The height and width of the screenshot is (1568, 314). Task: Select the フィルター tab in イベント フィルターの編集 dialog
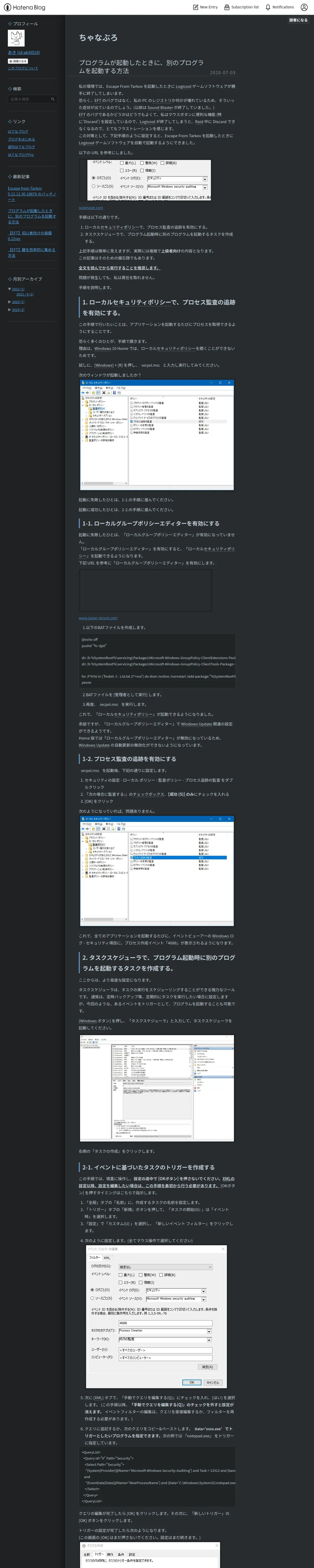(94, 1258)
